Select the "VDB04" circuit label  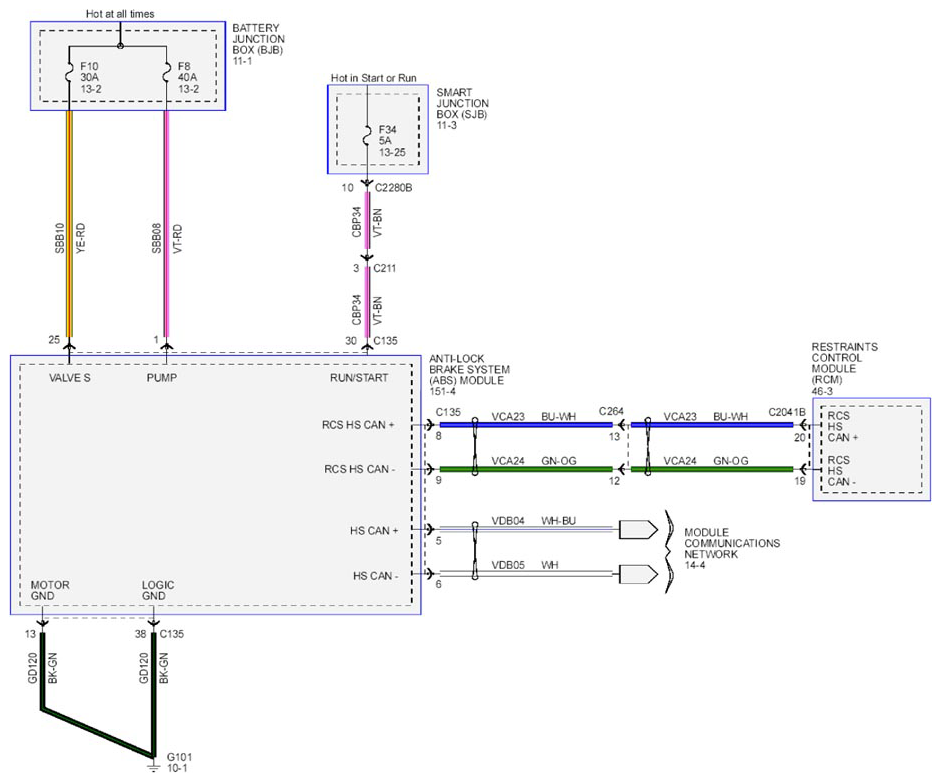[x=508, y=520]
